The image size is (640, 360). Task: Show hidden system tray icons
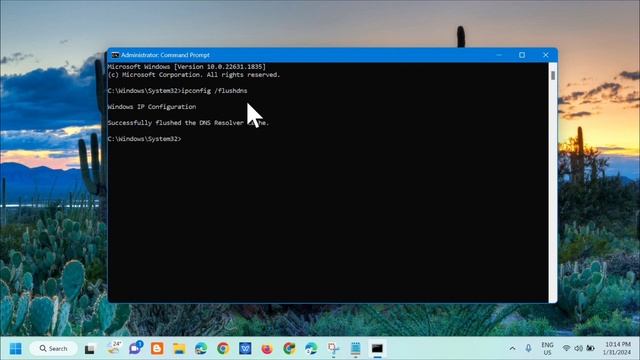[512, 349]
